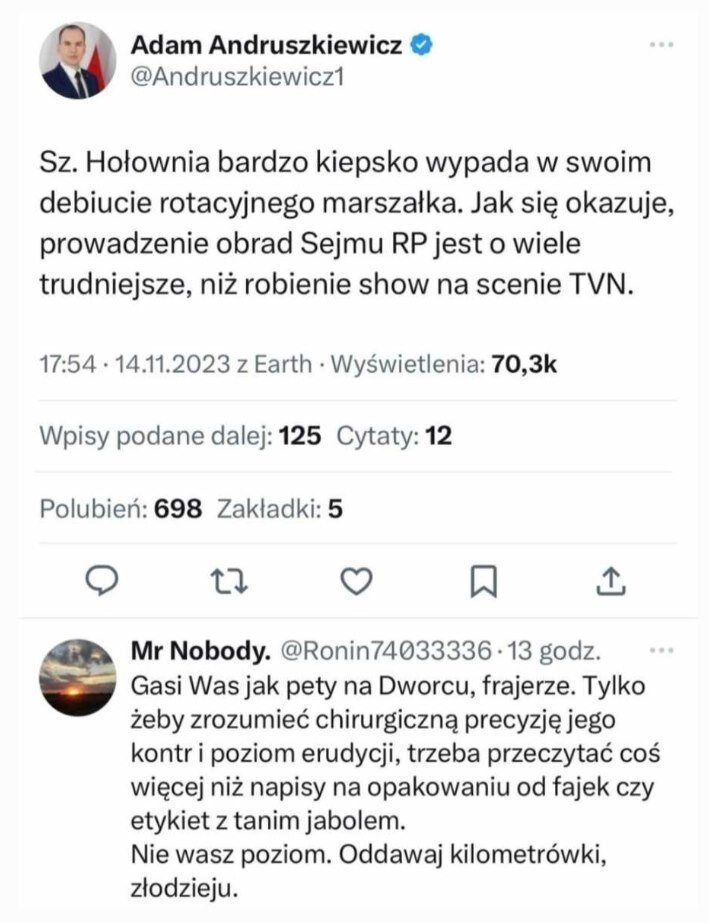Show the 698 likes list
The width and height of the screenshot is (709, 923).
[120, 509]
